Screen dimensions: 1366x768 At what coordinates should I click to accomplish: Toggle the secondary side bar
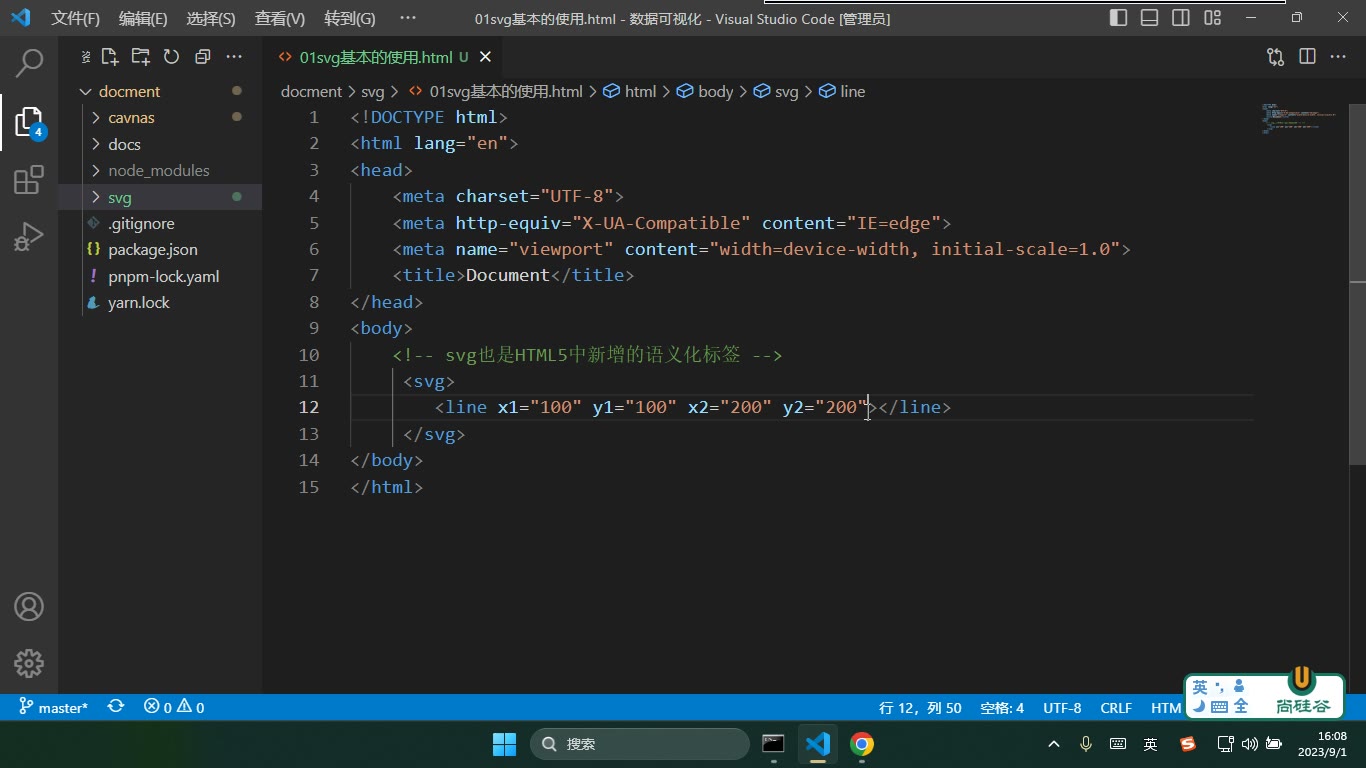pos(1181,18)
